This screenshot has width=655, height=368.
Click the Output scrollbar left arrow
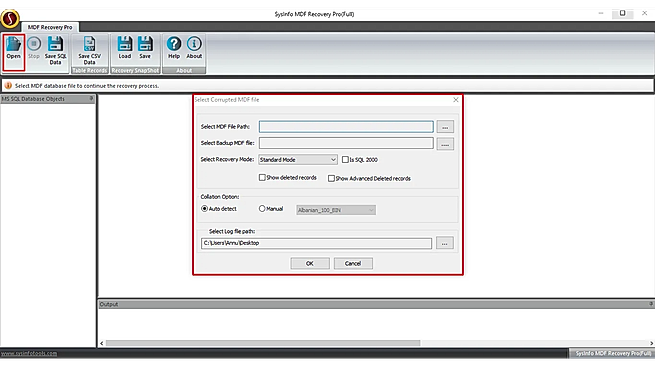point(102,343)
